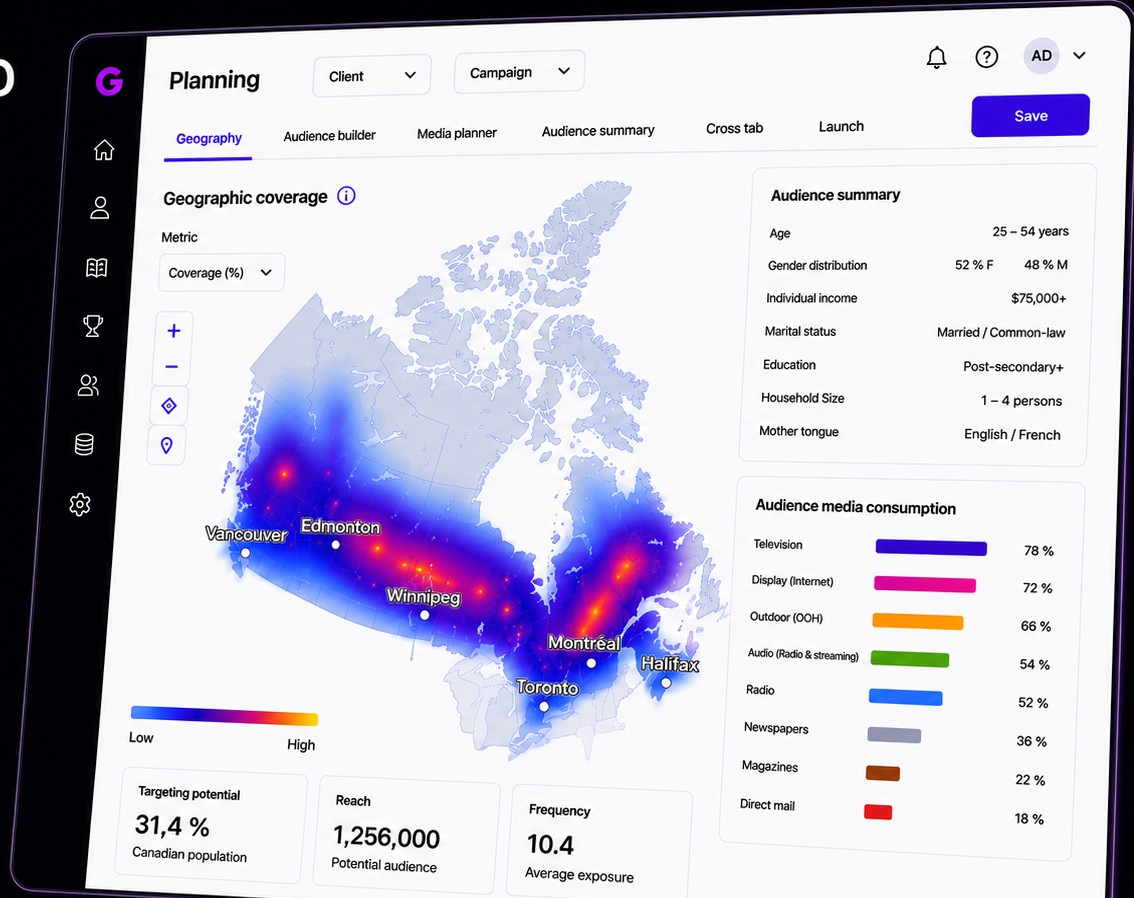1134x898 pixels.
Task: Switch to the Launch tab
Action: click(841, 126)
